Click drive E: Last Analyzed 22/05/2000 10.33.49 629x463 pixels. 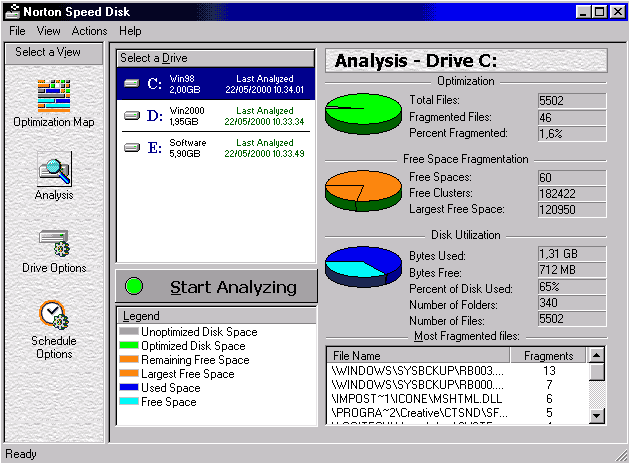(x=265, y=148)
